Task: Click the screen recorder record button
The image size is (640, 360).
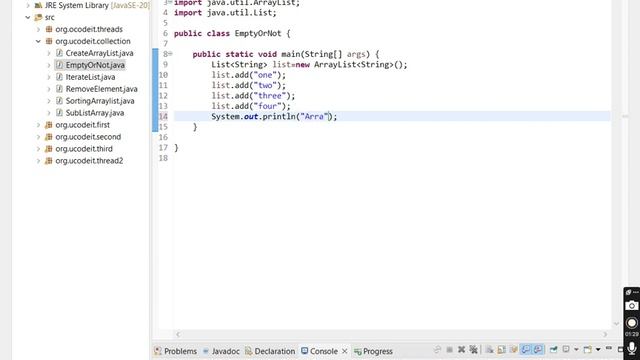Action: [631, 323]
